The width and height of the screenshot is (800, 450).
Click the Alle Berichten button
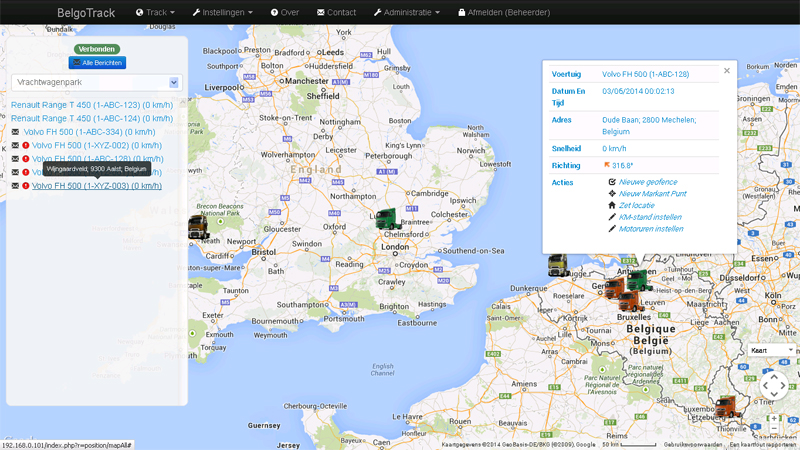coord(97,62)
